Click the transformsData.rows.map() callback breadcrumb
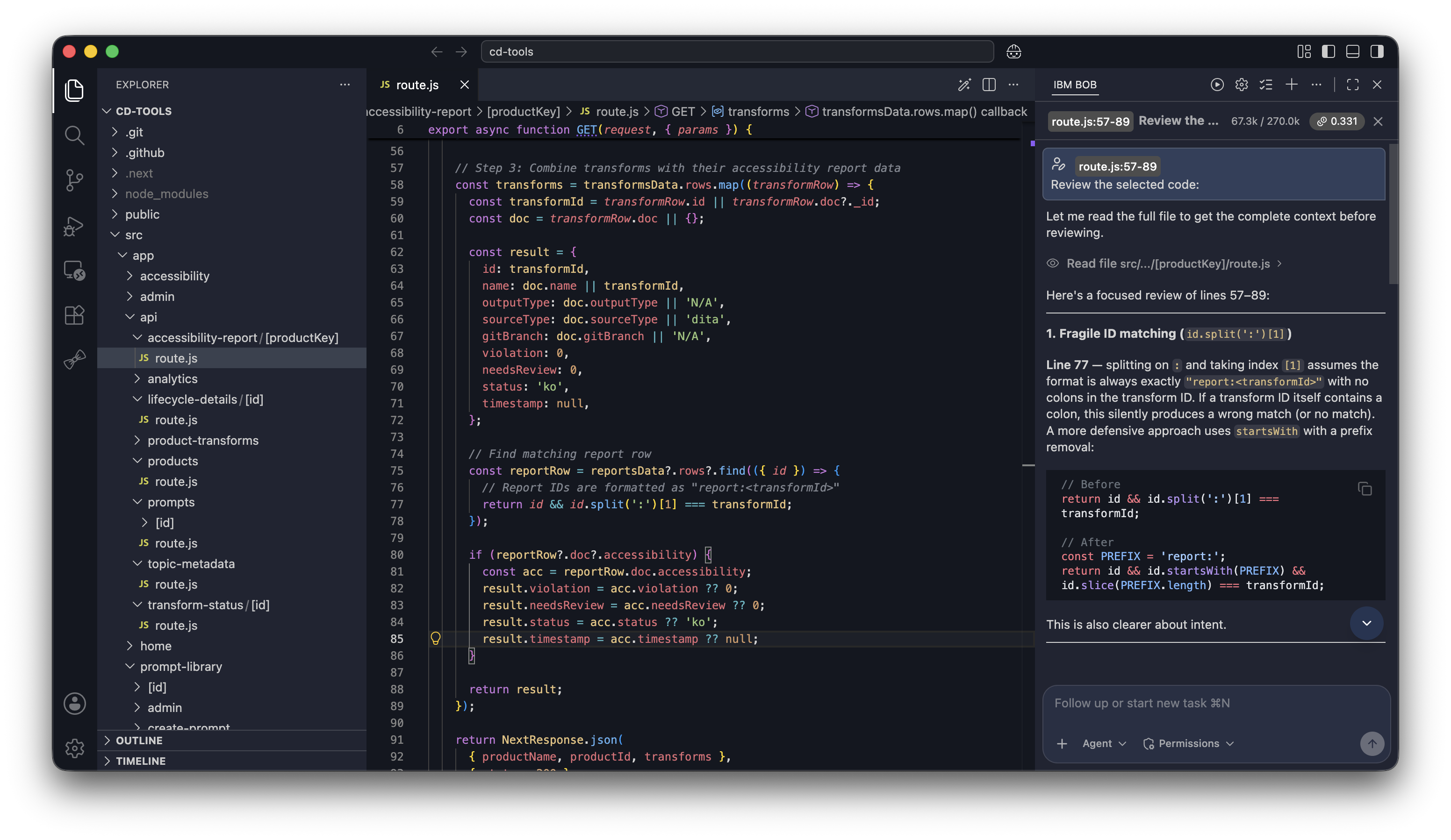1451x840 pixels. [916, 112]
